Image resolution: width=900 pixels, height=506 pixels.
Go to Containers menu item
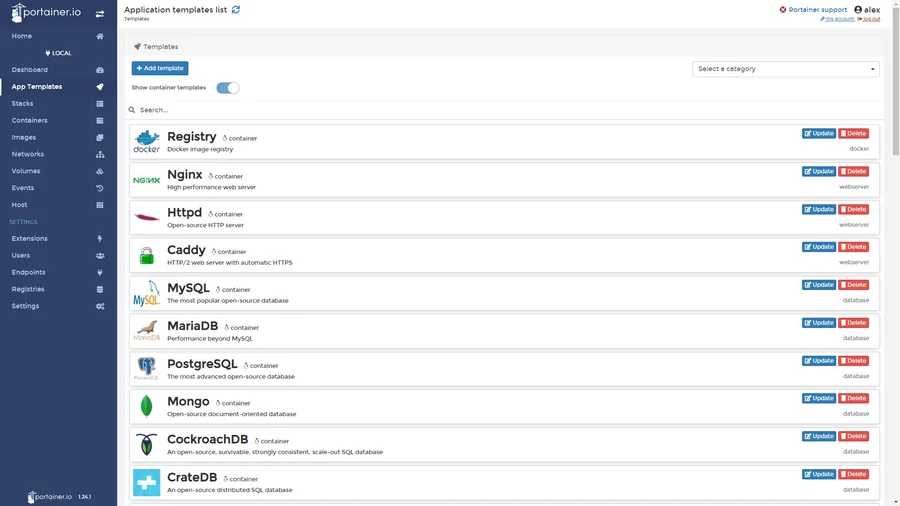(x=29, y=120)
